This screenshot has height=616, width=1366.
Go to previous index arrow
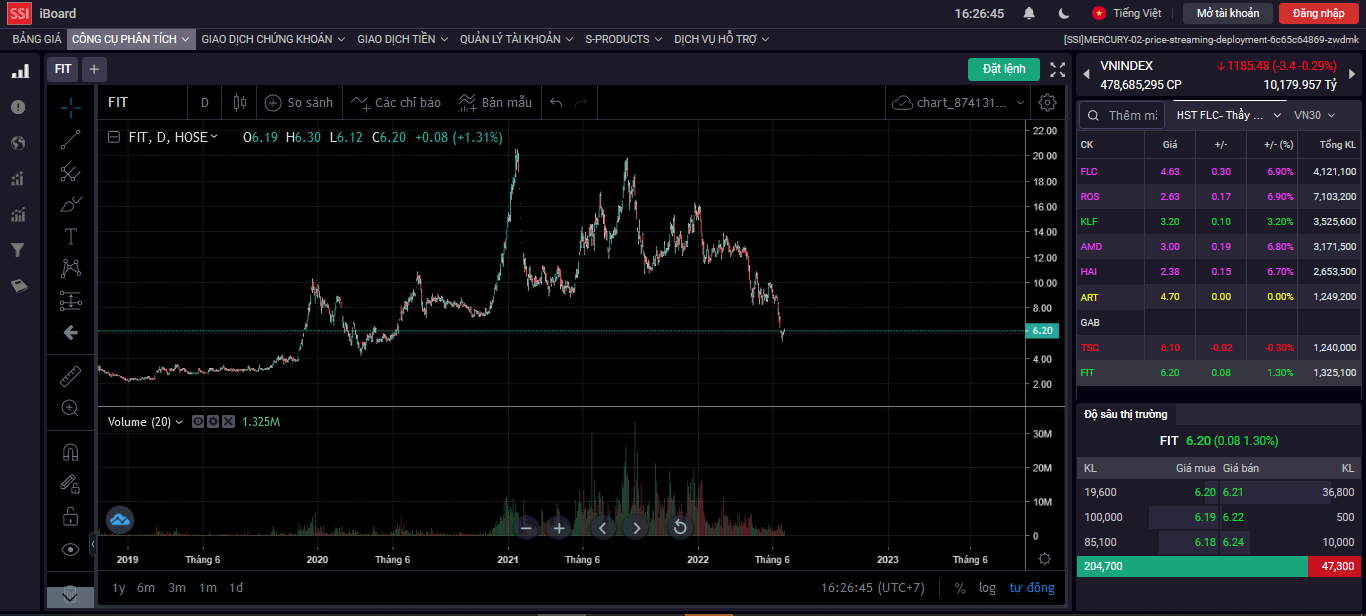point(1087,74)
